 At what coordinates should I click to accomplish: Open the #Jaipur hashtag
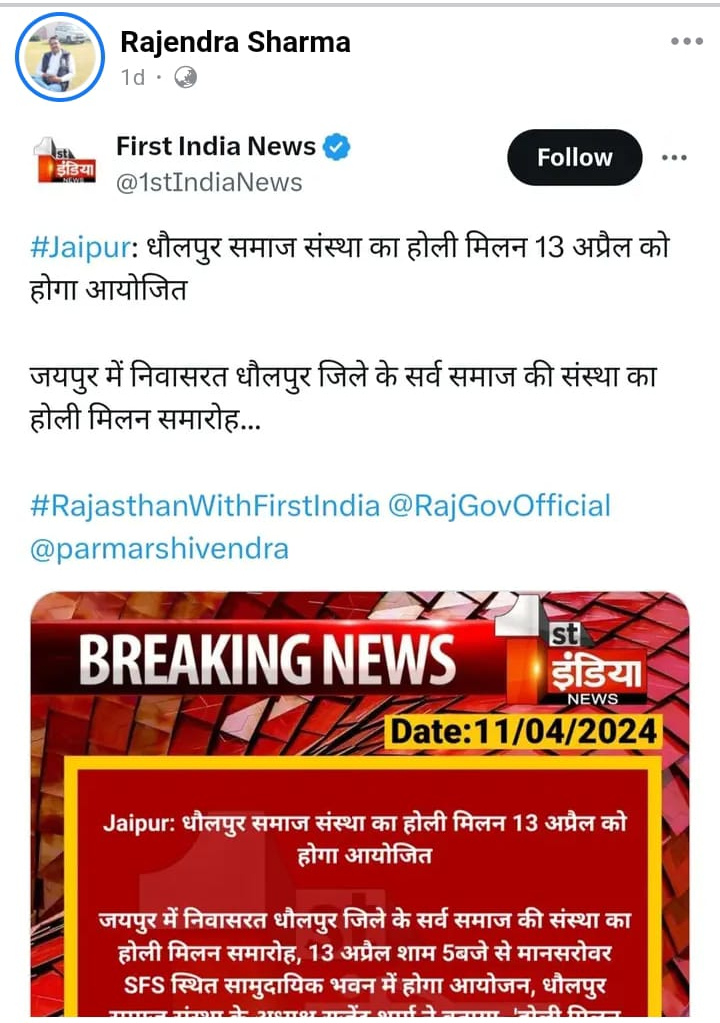(x=81, y=248)
